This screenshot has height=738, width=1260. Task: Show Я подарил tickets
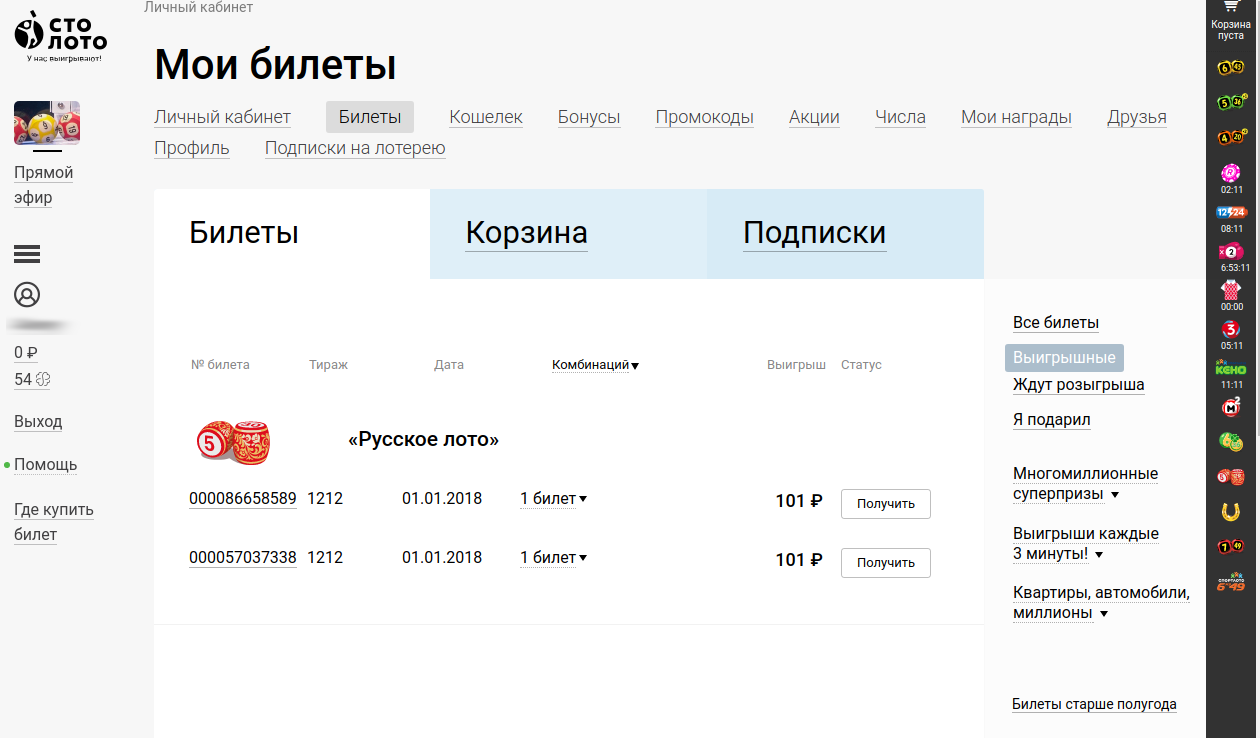click(1052, 420)
